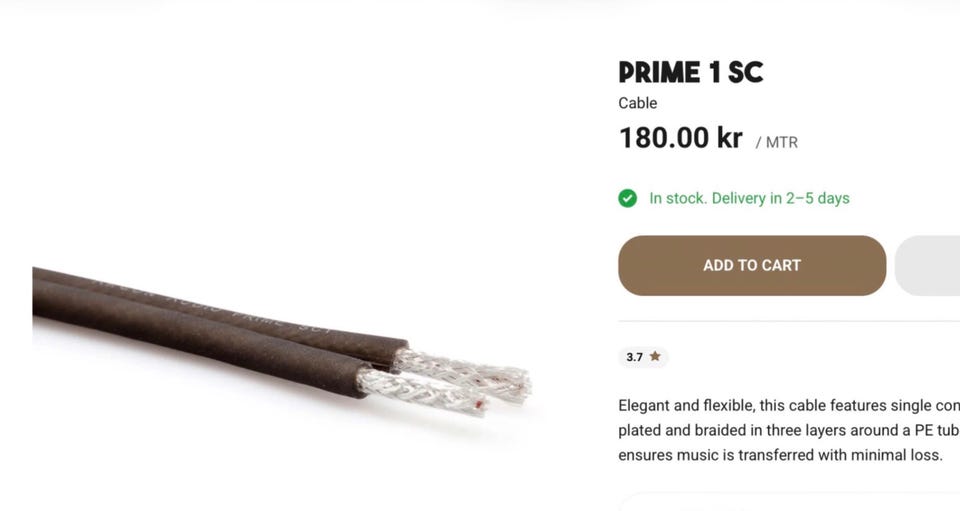The width and height of the screenshot is (960, 511).
Task: Click the grey button beside Add to Cart
Action: (928, 266)
